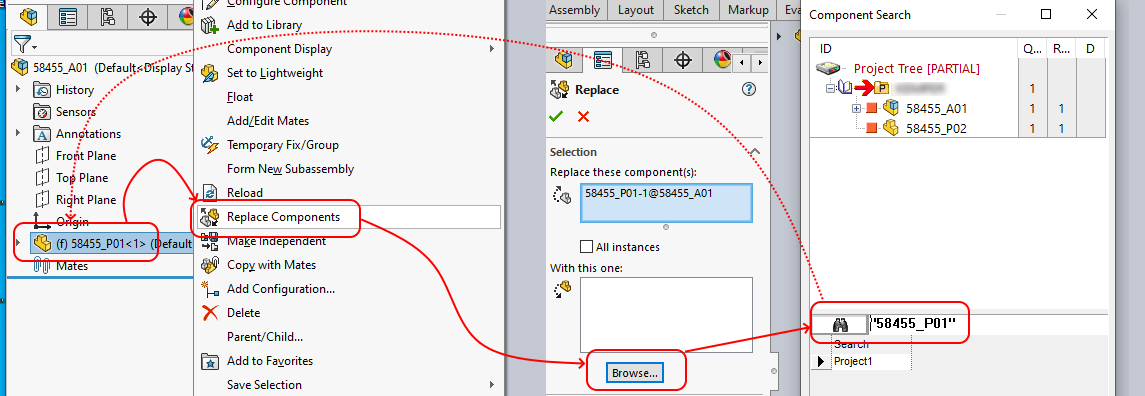
Task: Select 58455_A01 row in Component Search
Action: [937, 108]
